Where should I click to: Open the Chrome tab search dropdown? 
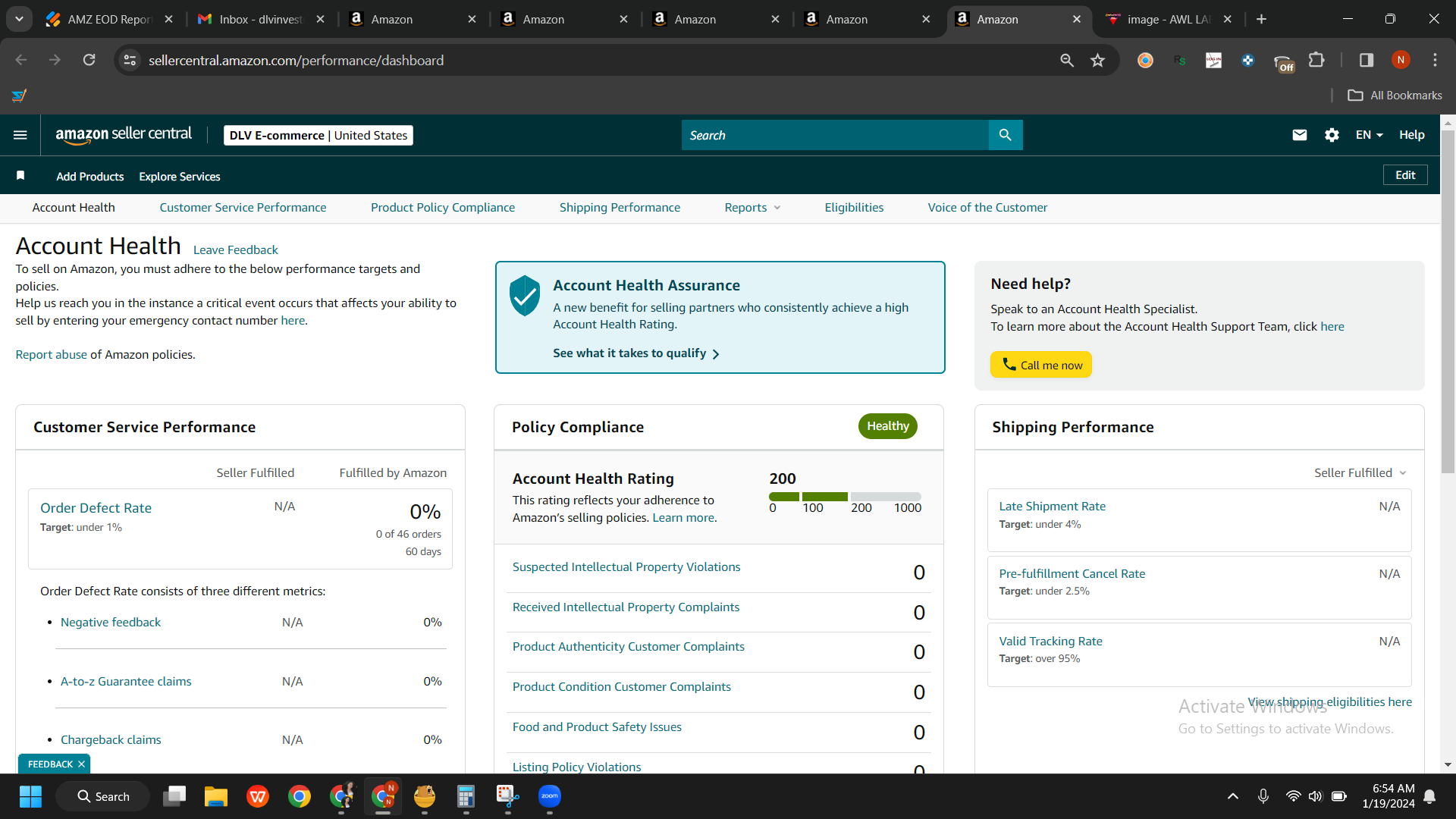(19, 19)
